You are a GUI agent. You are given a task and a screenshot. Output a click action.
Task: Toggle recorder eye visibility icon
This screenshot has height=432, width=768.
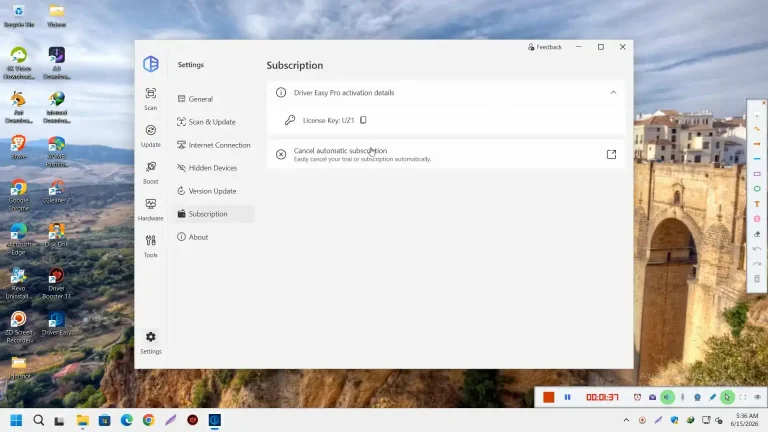pyautogui.click(x=757, y=397)
